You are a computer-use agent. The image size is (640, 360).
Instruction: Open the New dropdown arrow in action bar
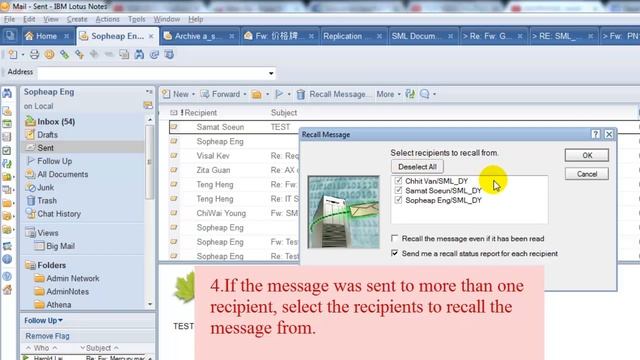tap(193, 94)
